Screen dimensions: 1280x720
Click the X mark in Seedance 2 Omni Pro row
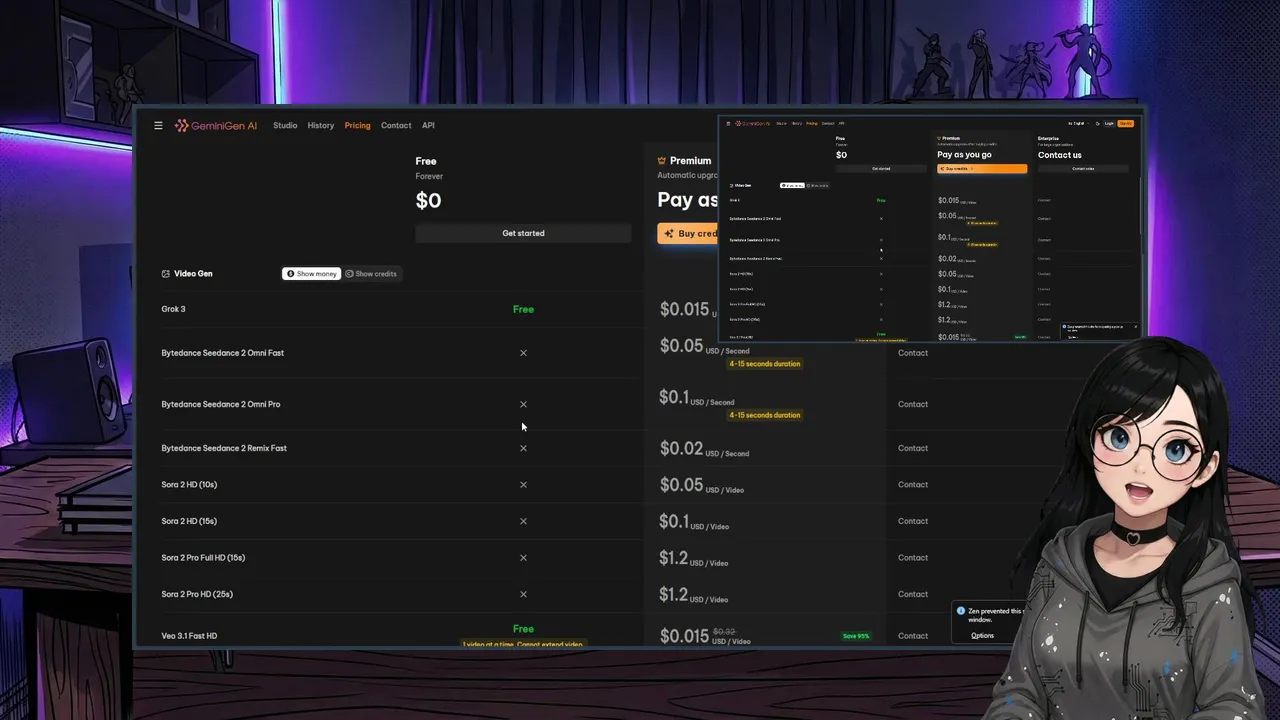[x=523, y=404]
